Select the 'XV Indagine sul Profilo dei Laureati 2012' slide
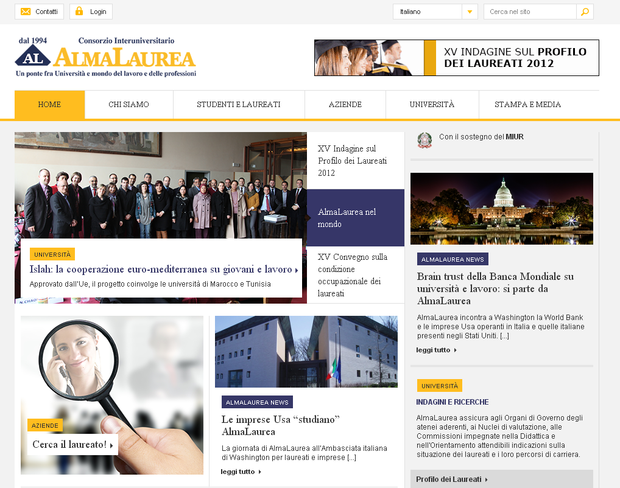 pos(355,161)
